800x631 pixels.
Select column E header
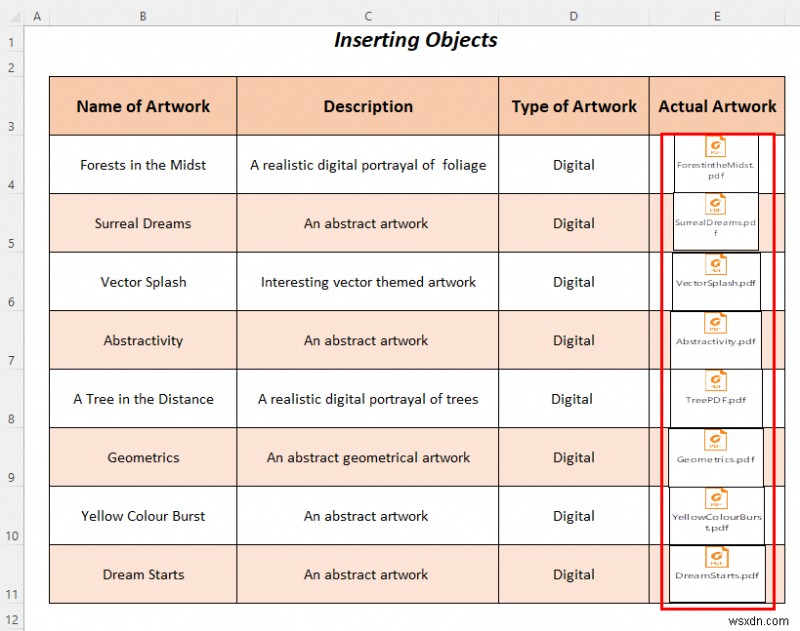click(x=717, y=16)
